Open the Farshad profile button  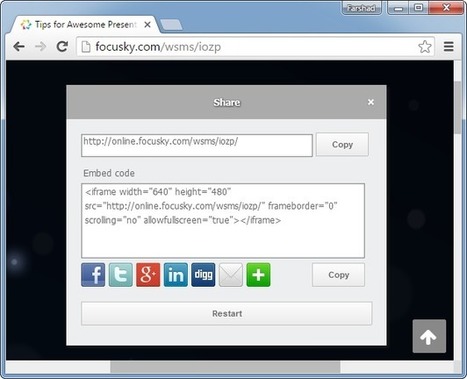(x=361, y=8)
